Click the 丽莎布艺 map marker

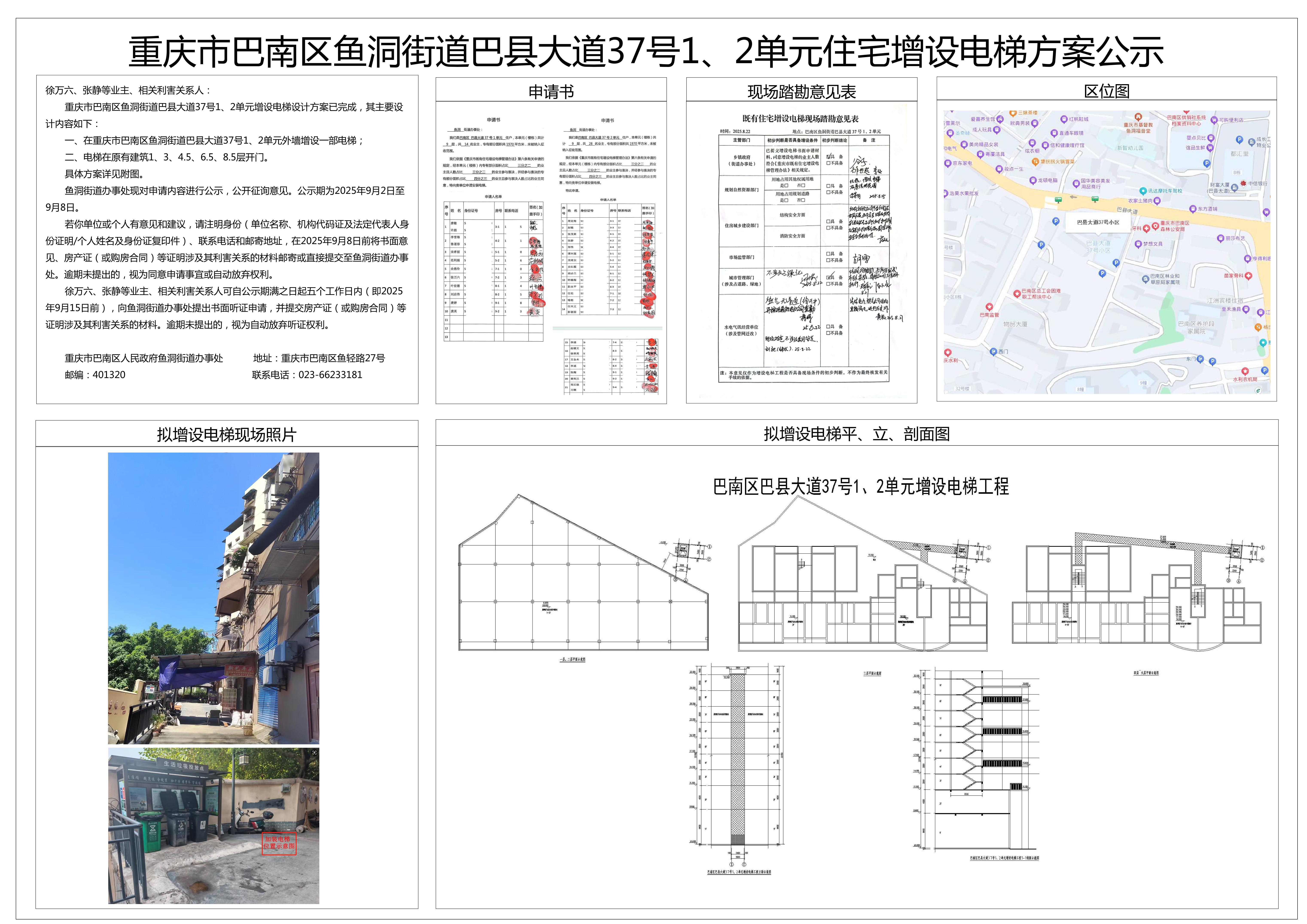click(x=1220, y=238)
